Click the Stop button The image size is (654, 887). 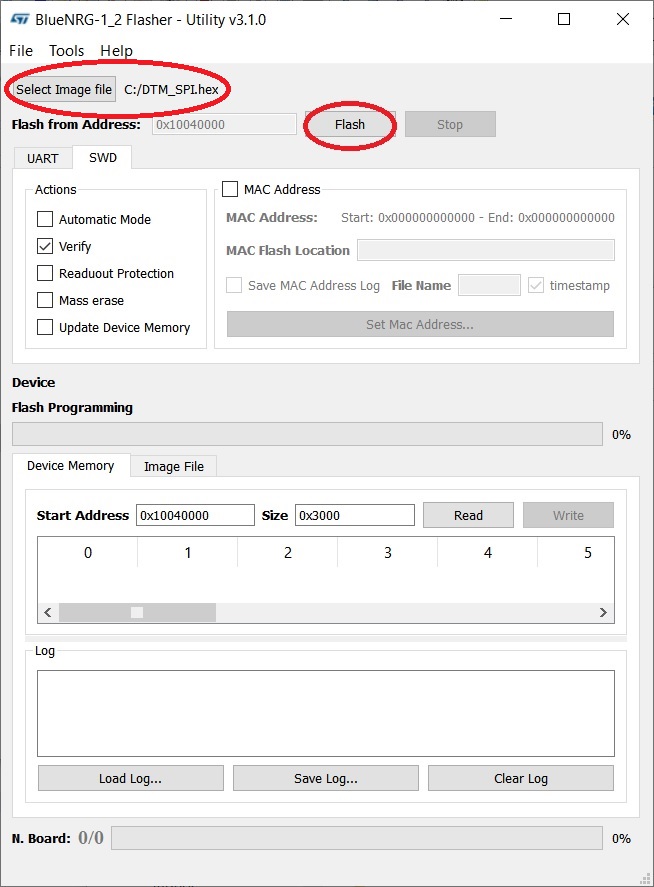tap(450, 124)
